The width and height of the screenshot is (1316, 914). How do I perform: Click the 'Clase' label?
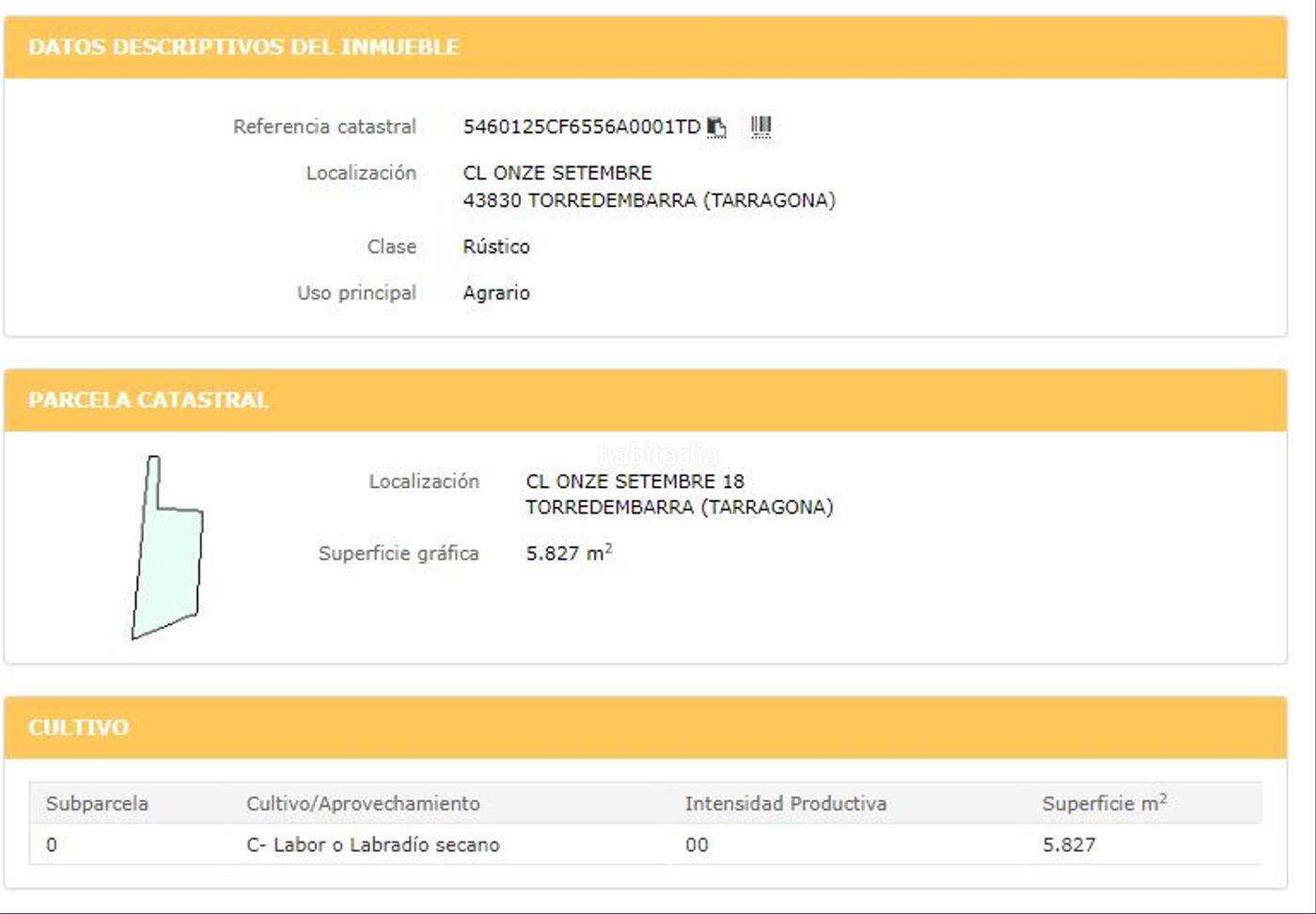point(391,246)
